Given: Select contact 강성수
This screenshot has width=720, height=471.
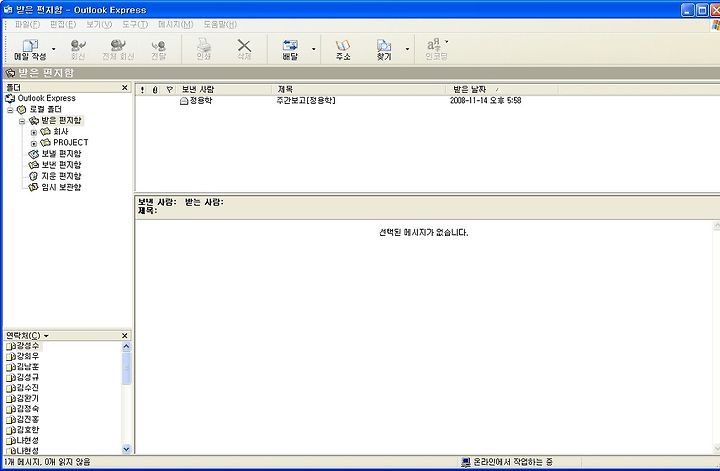Looking at the screenshot, I should [28, 346].
